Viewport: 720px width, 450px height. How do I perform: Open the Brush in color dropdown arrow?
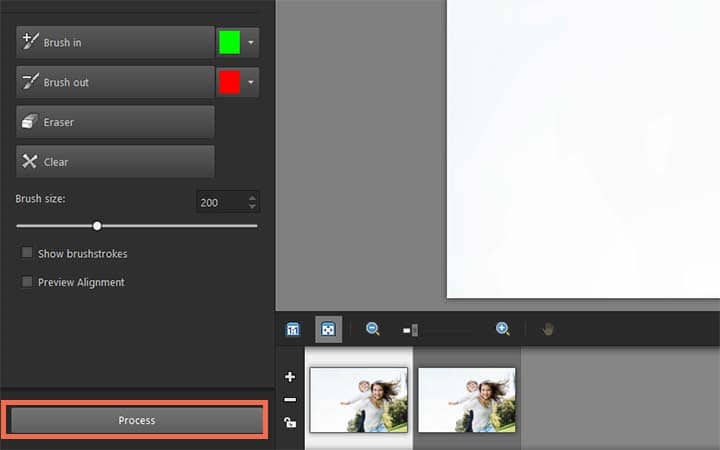click(x=251, y=42)
